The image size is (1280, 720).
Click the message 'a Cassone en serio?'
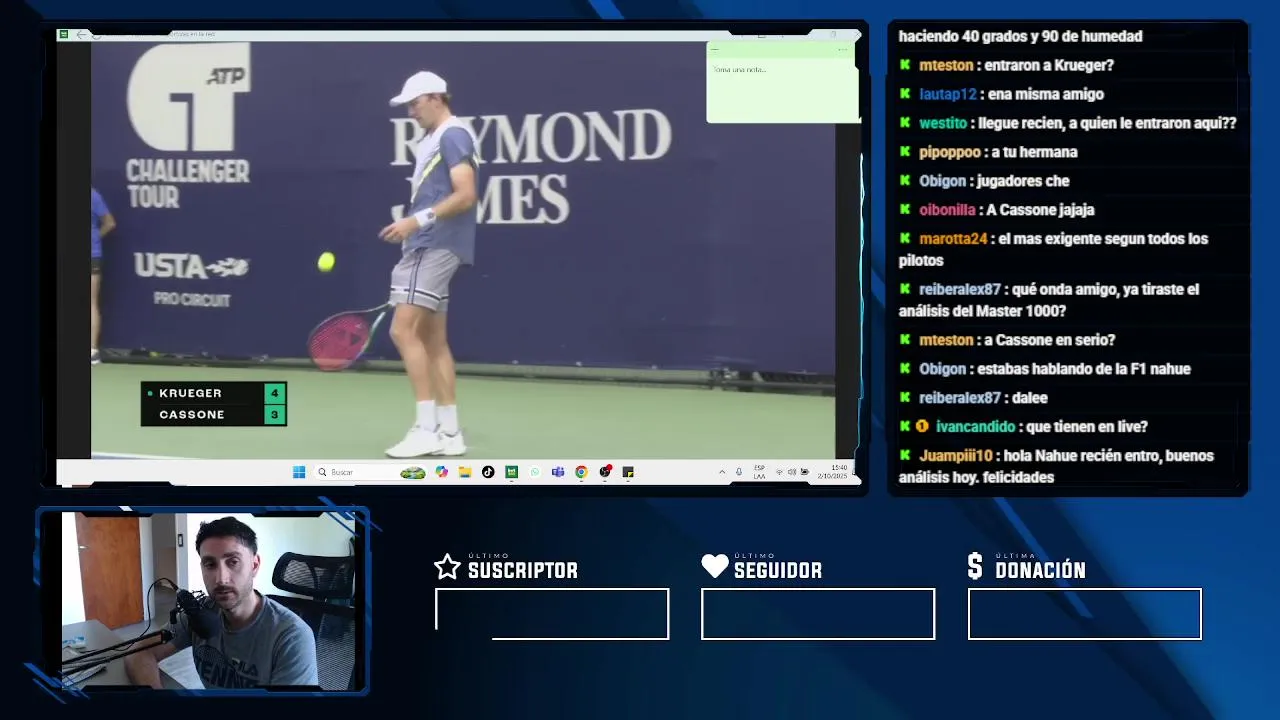pyautogui.click(x=1049, y=340)
